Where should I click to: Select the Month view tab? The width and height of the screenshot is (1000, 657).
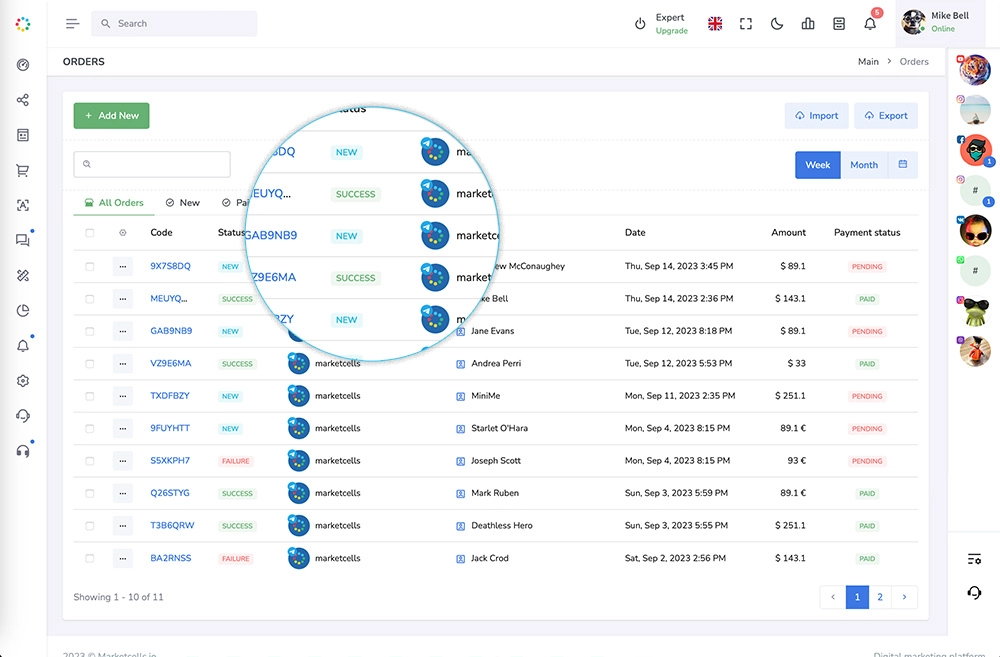tap(864, 165)
